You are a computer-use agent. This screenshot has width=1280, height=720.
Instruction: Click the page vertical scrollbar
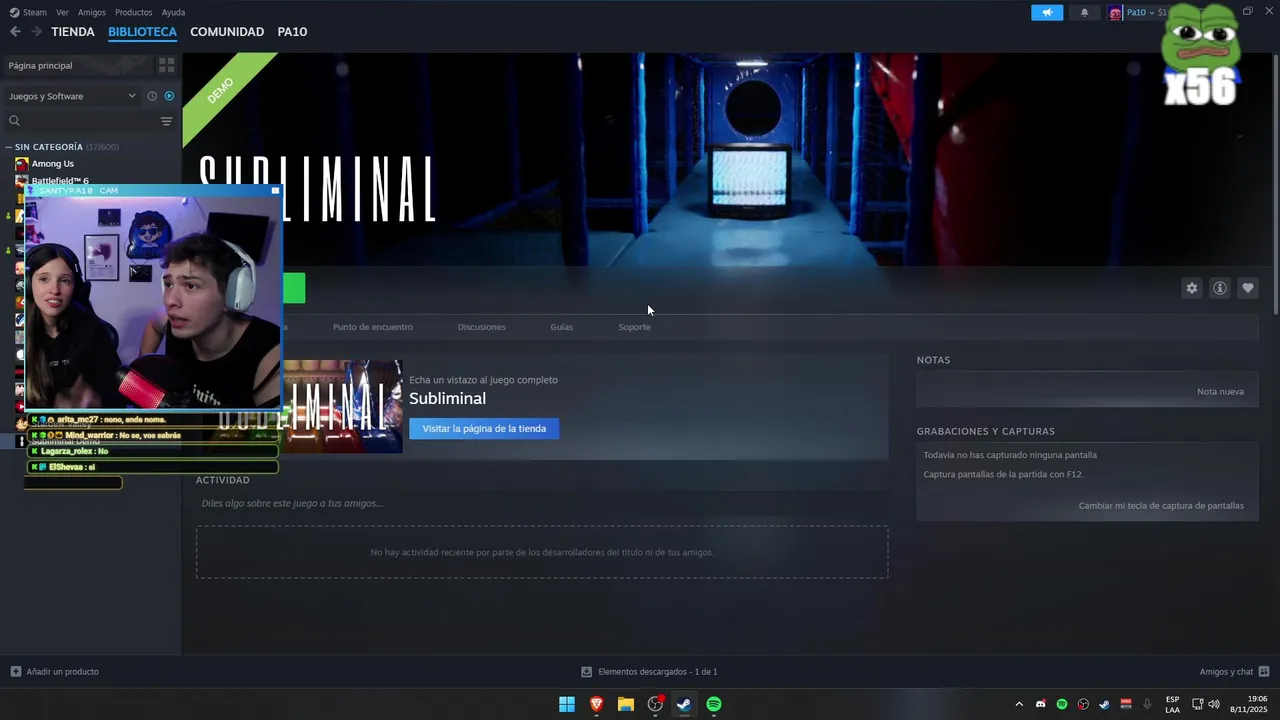click(1275, 185)
